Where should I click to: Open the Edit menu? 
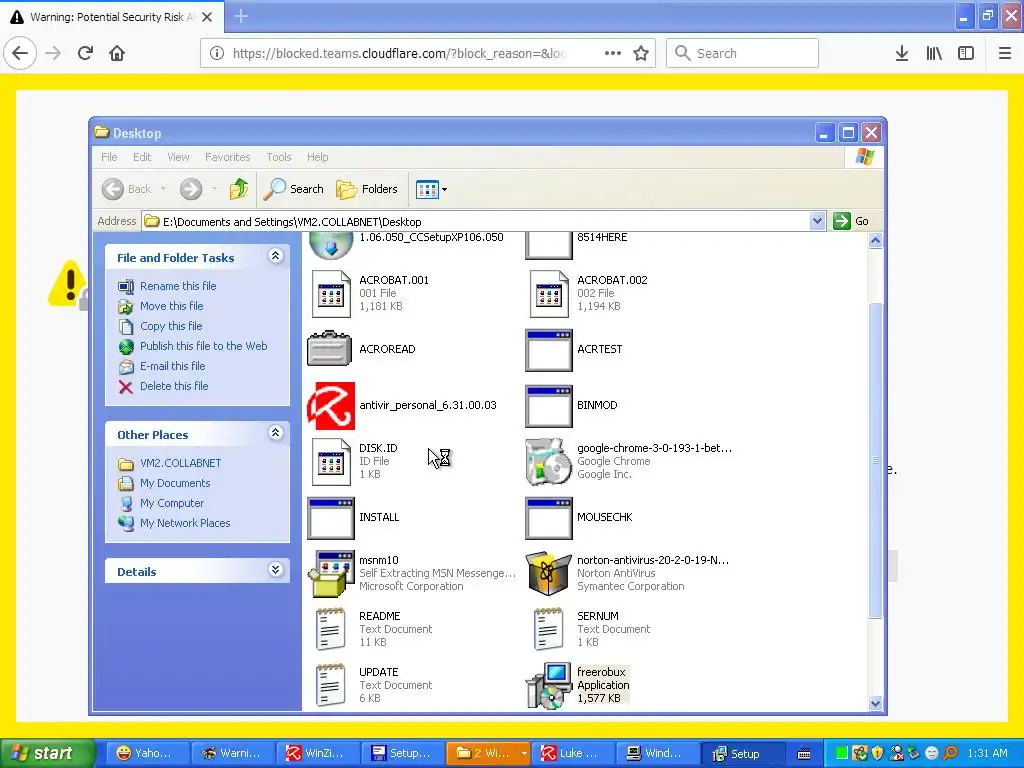click(142, 157)
